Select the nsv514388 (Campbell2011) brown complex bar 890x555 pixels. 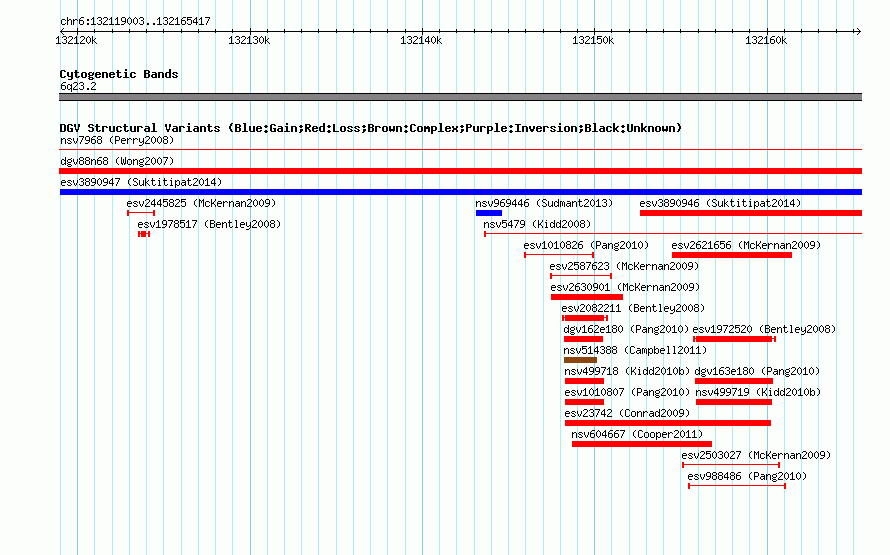[x=580, y=360]
